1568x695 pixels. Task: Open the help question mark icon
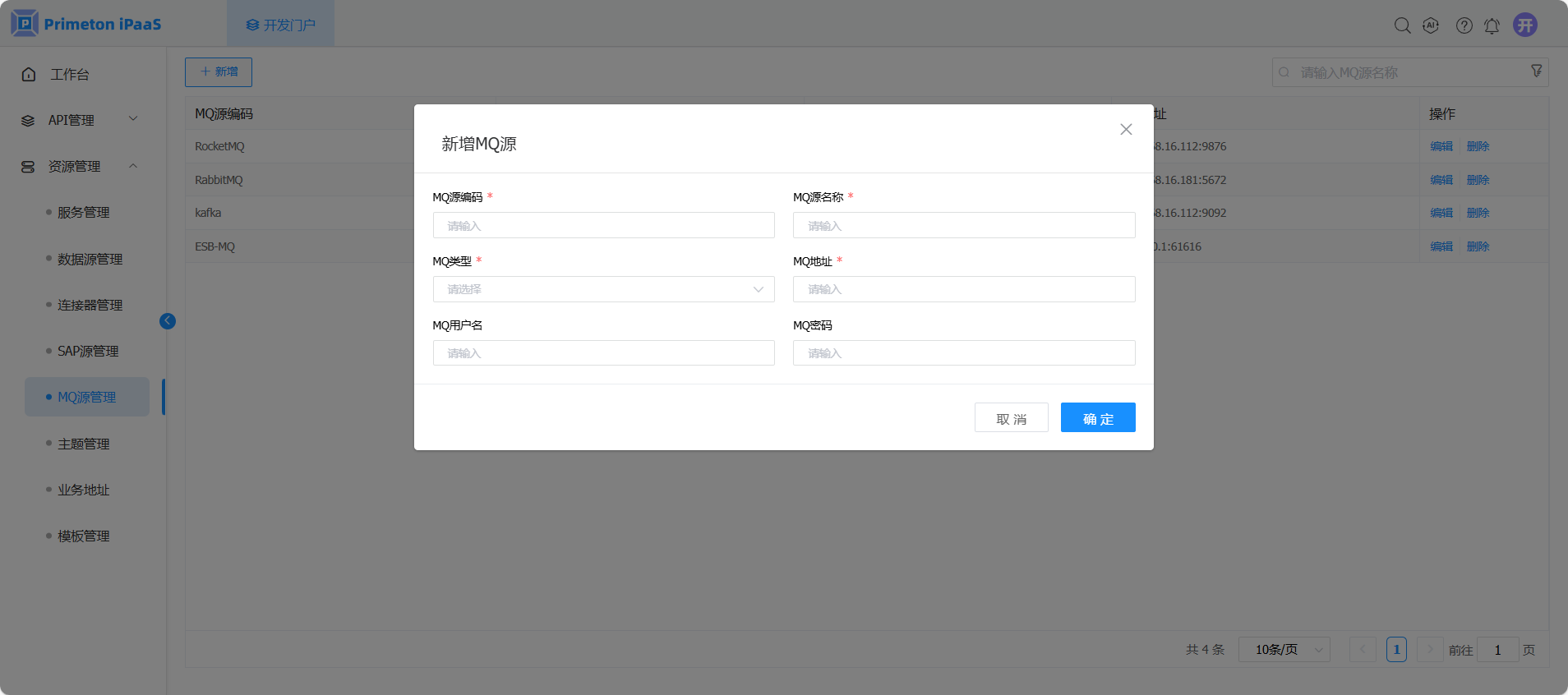coord(1464,25)
